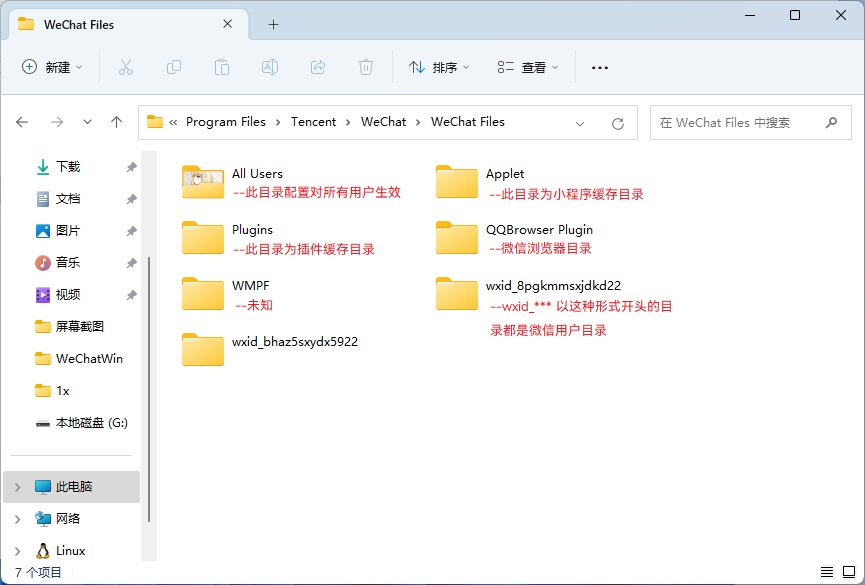This screenshot has height=585, width=865.
Task: Click the Applet folder name label
Action: tap(505, 174)
